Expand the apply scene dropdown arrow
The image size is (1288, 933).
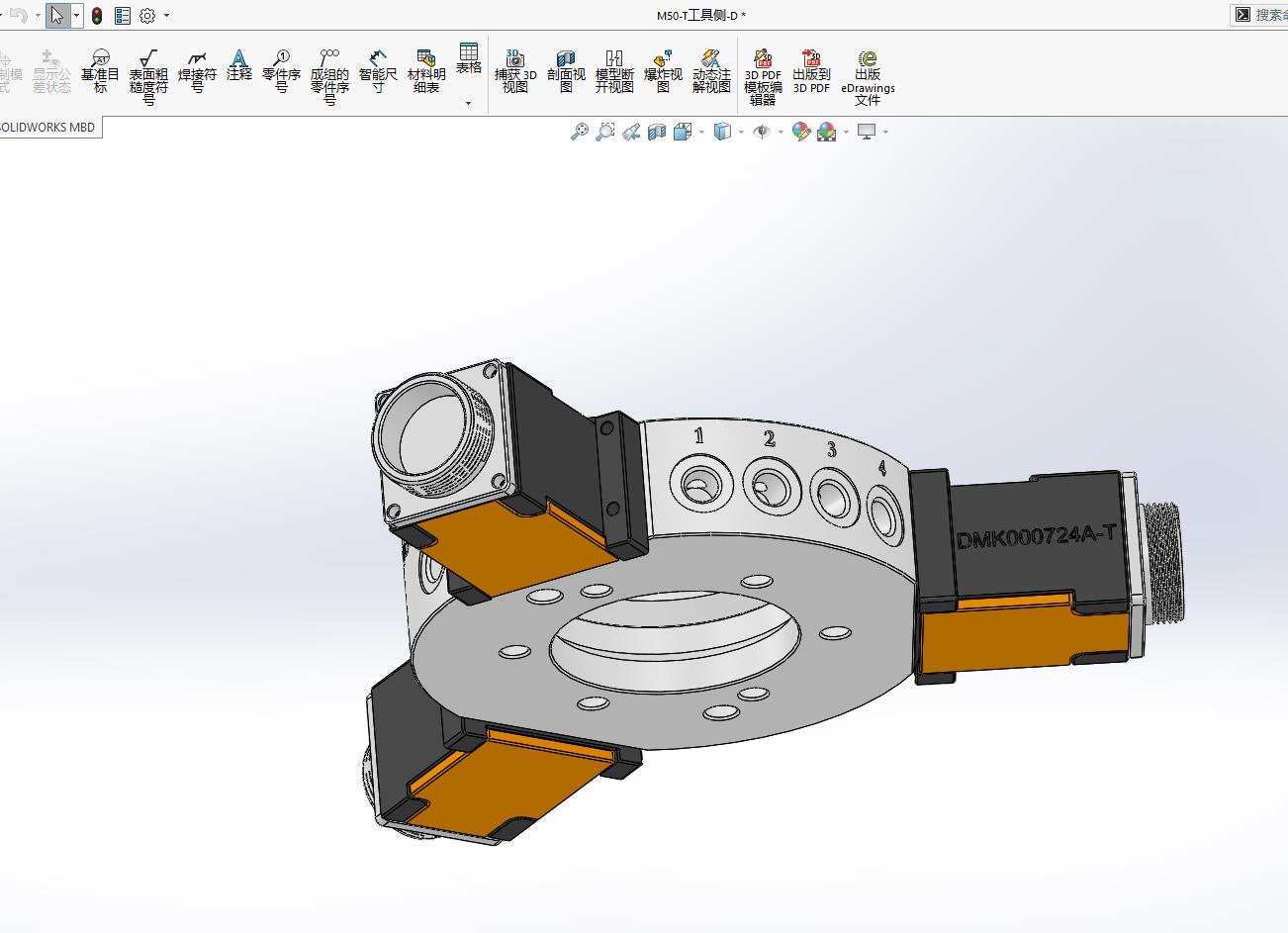point(846,132)
